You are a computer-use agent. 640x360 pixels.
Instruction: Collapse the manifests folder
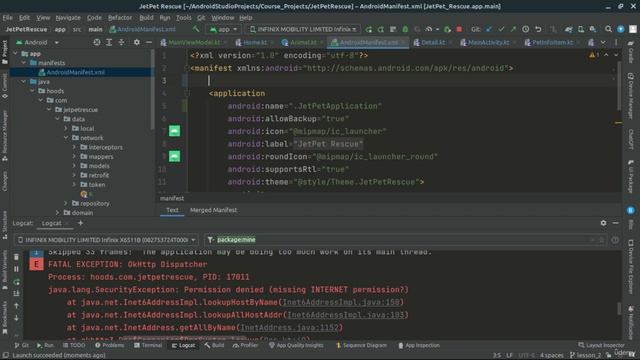pos(24,63)
